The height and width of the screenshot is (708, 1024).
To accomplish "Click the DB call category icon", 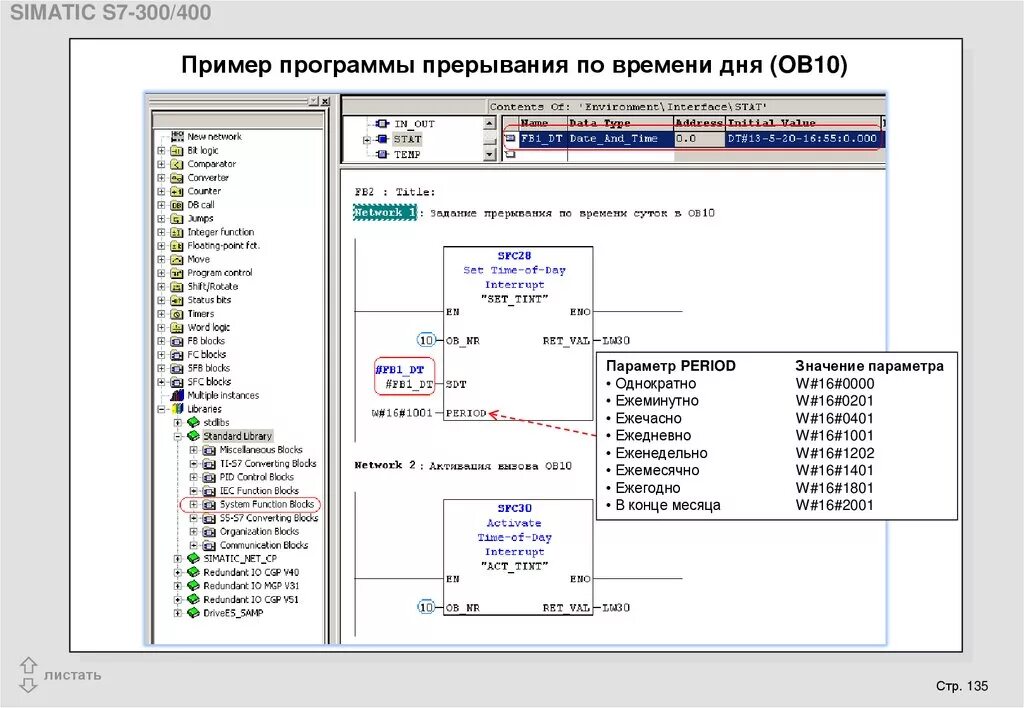I will [x=176, y=205].
